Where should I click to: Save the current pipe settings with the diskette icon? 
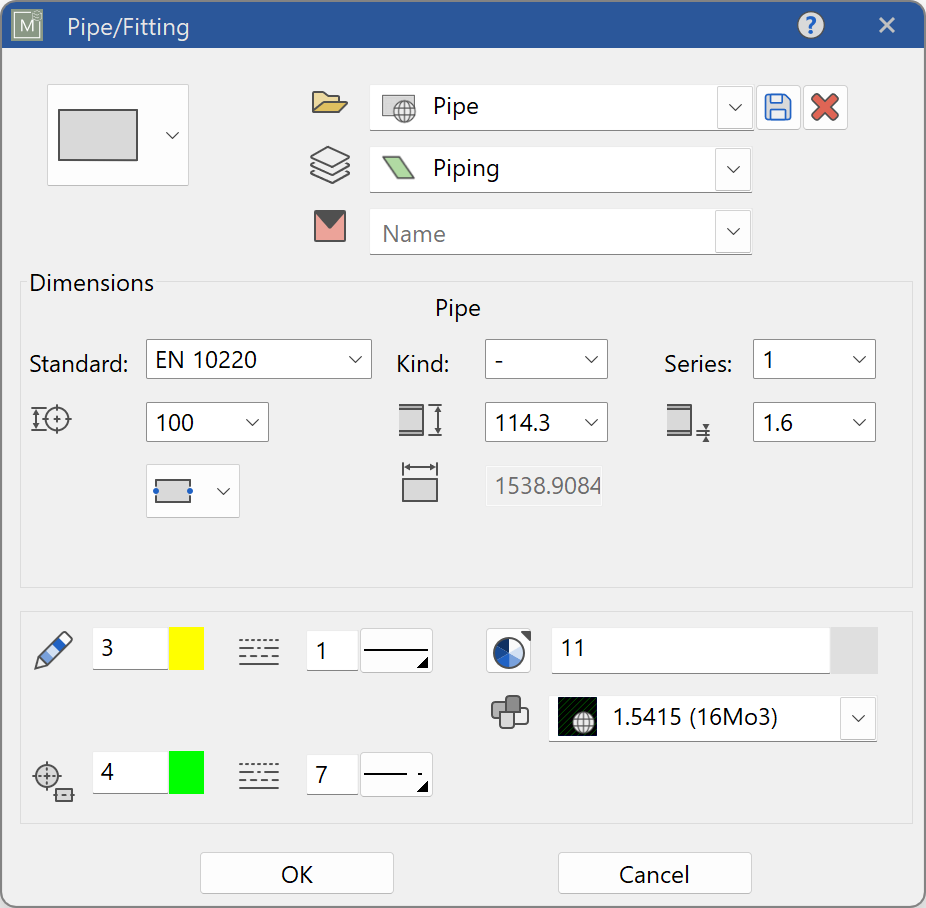click(x=778, y=108)
